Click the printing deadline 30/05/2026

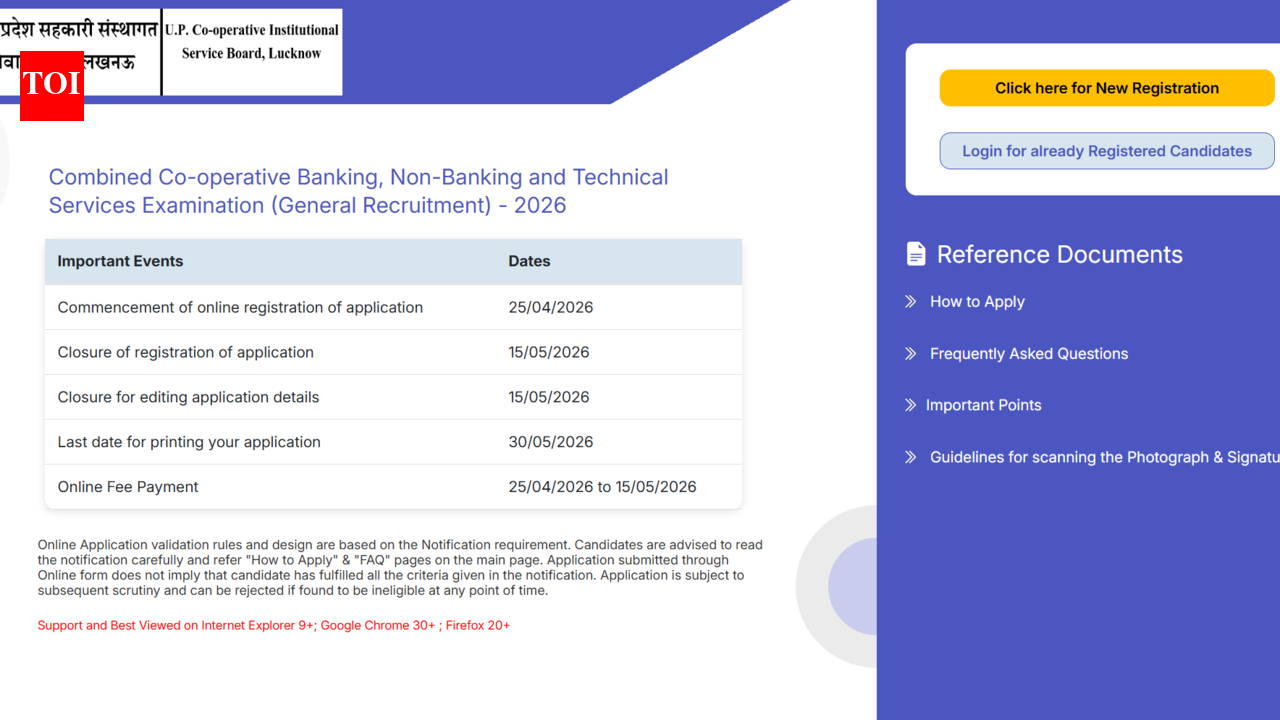coord(551,442)
